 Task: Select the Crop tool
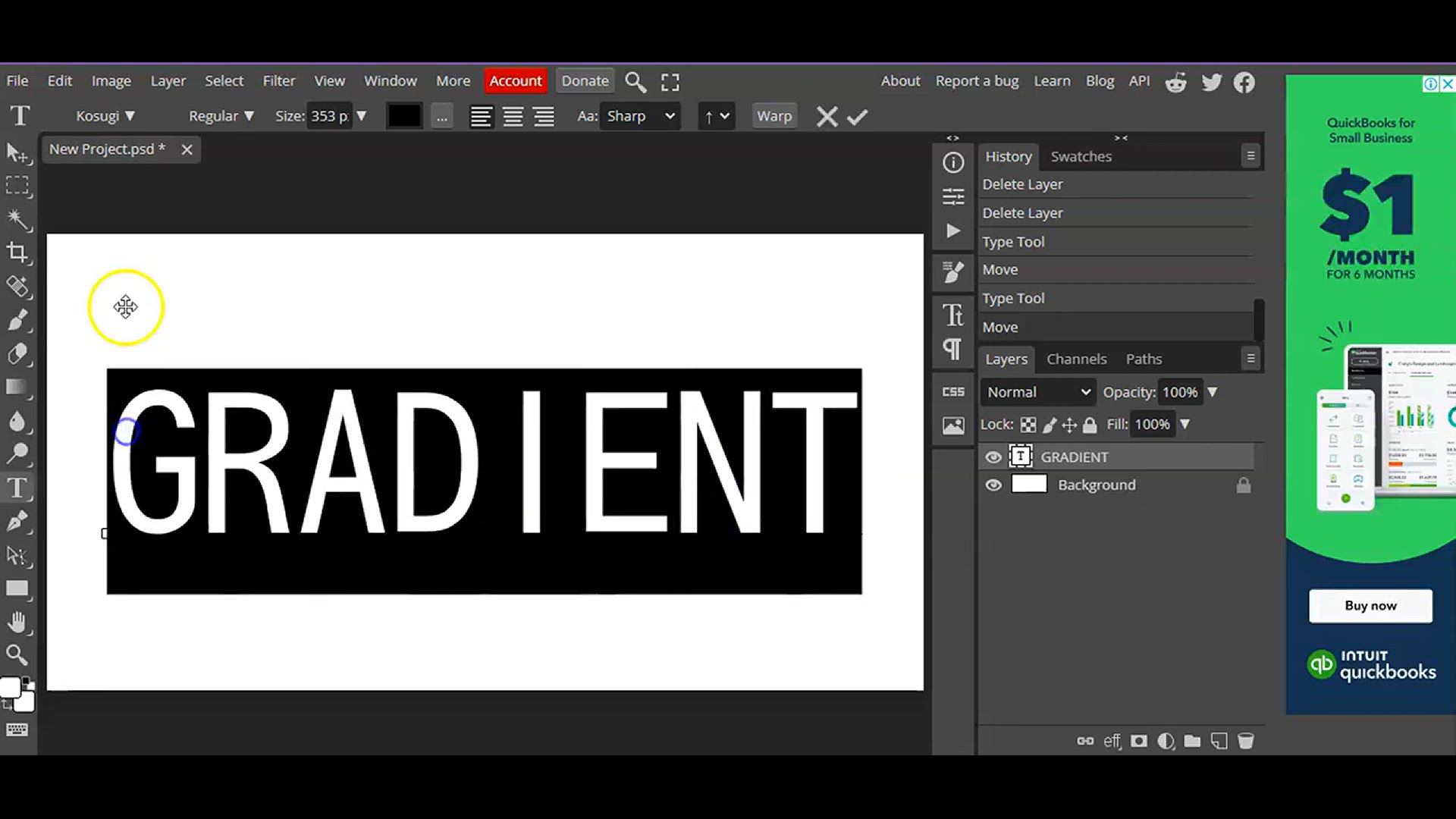pos(17,253)
